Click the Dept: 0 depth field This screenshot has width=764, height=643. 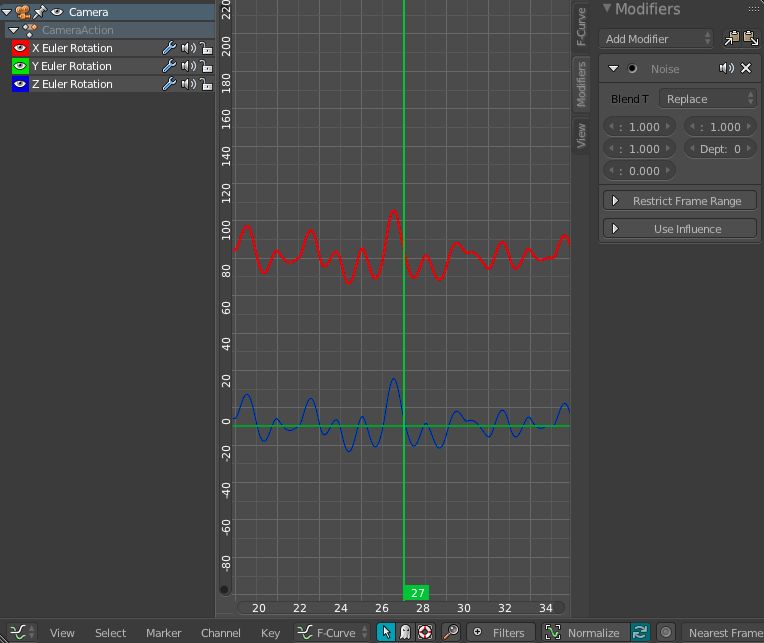coord(720,149)
